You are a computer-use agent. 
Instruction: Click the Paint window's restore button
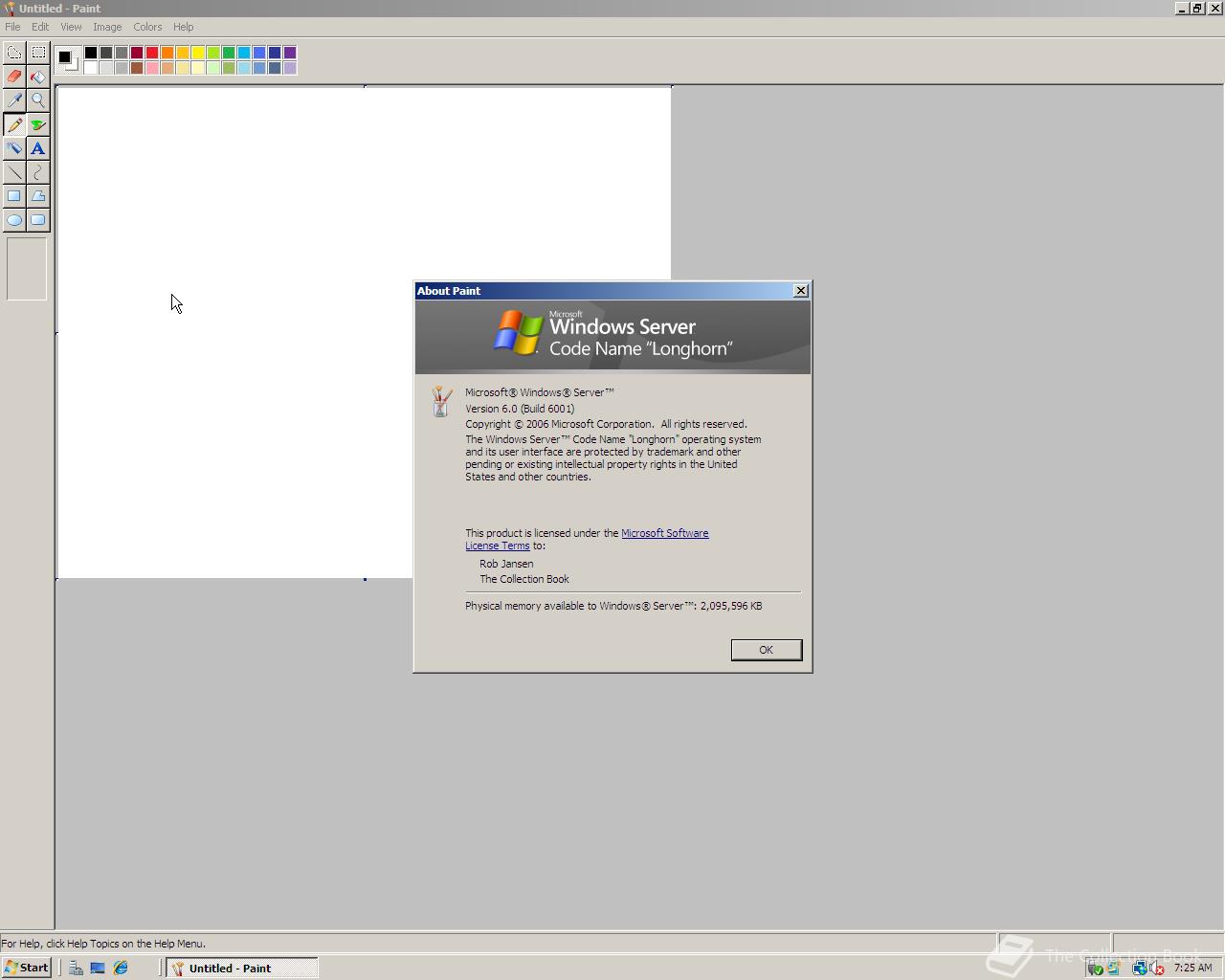tap(1196, 8)
